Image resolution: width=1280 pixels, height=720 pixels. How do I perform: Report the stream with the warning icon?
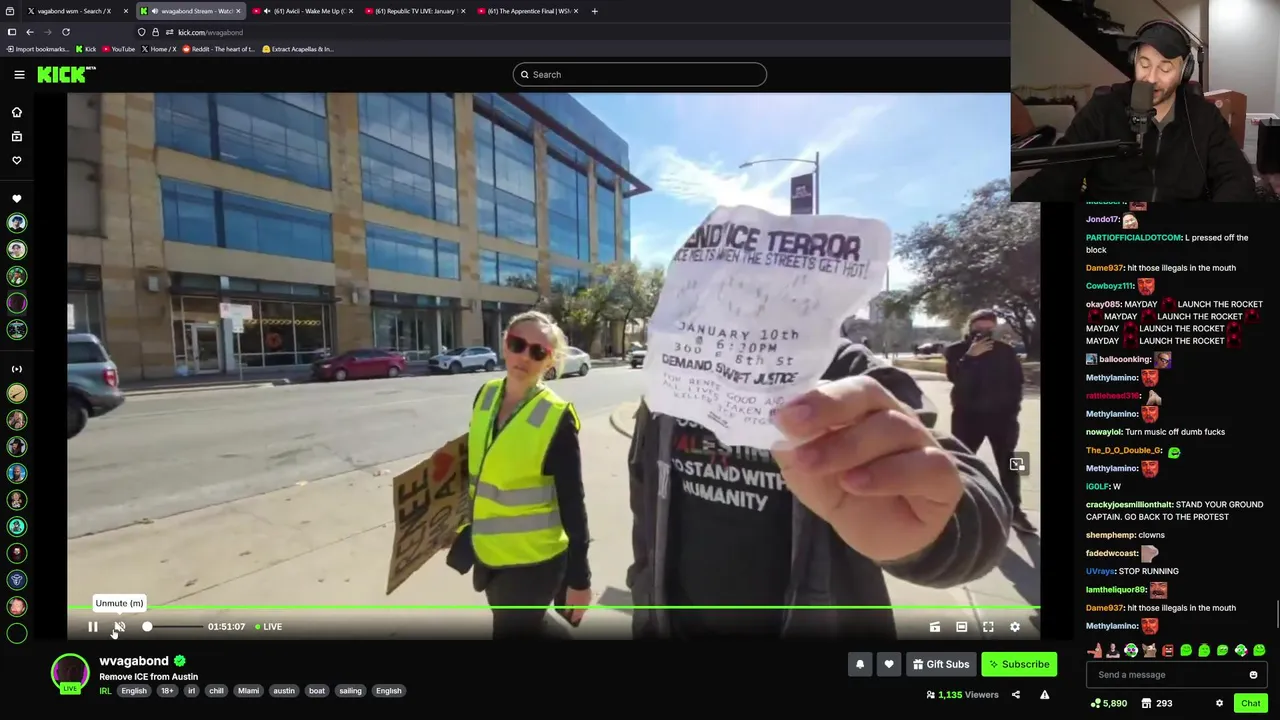1044,695
